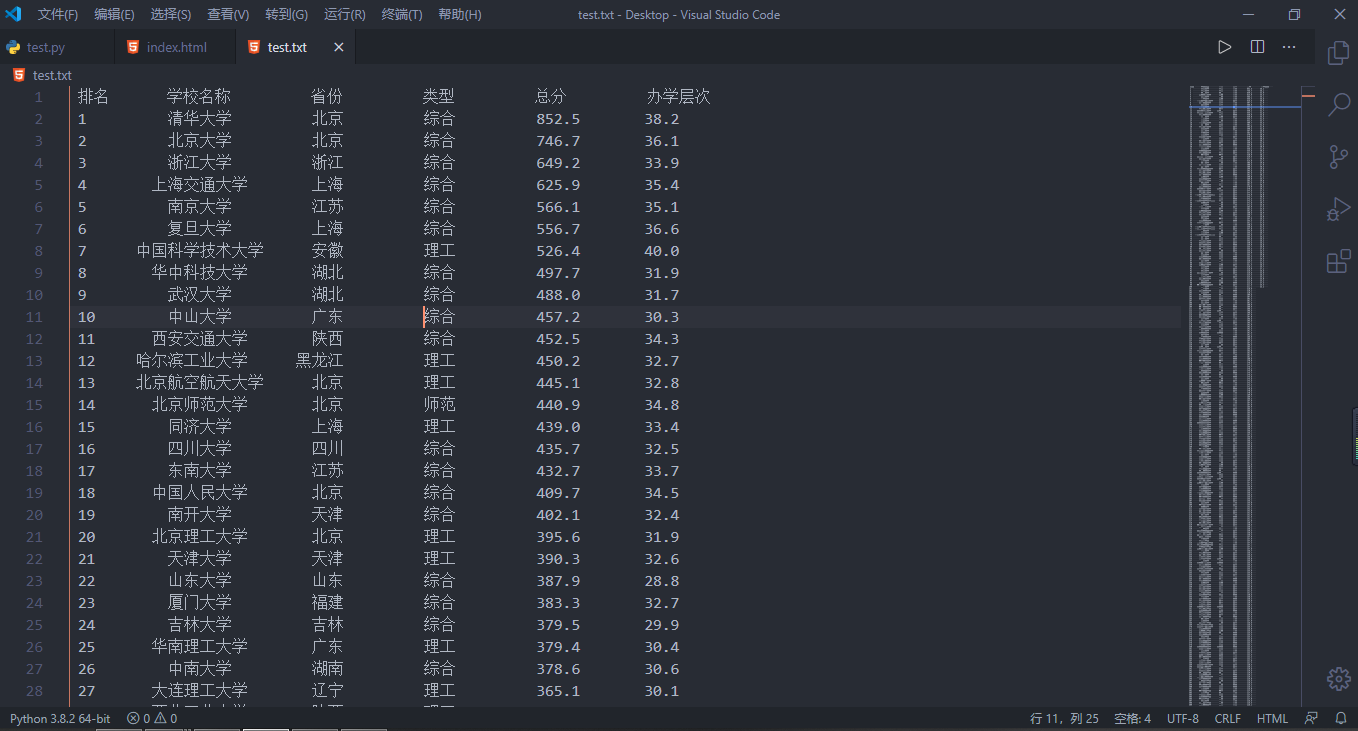Click 华南理工大学 in the editor
This screenshot has height=731, width=1358.
click(x=200, y=647)
